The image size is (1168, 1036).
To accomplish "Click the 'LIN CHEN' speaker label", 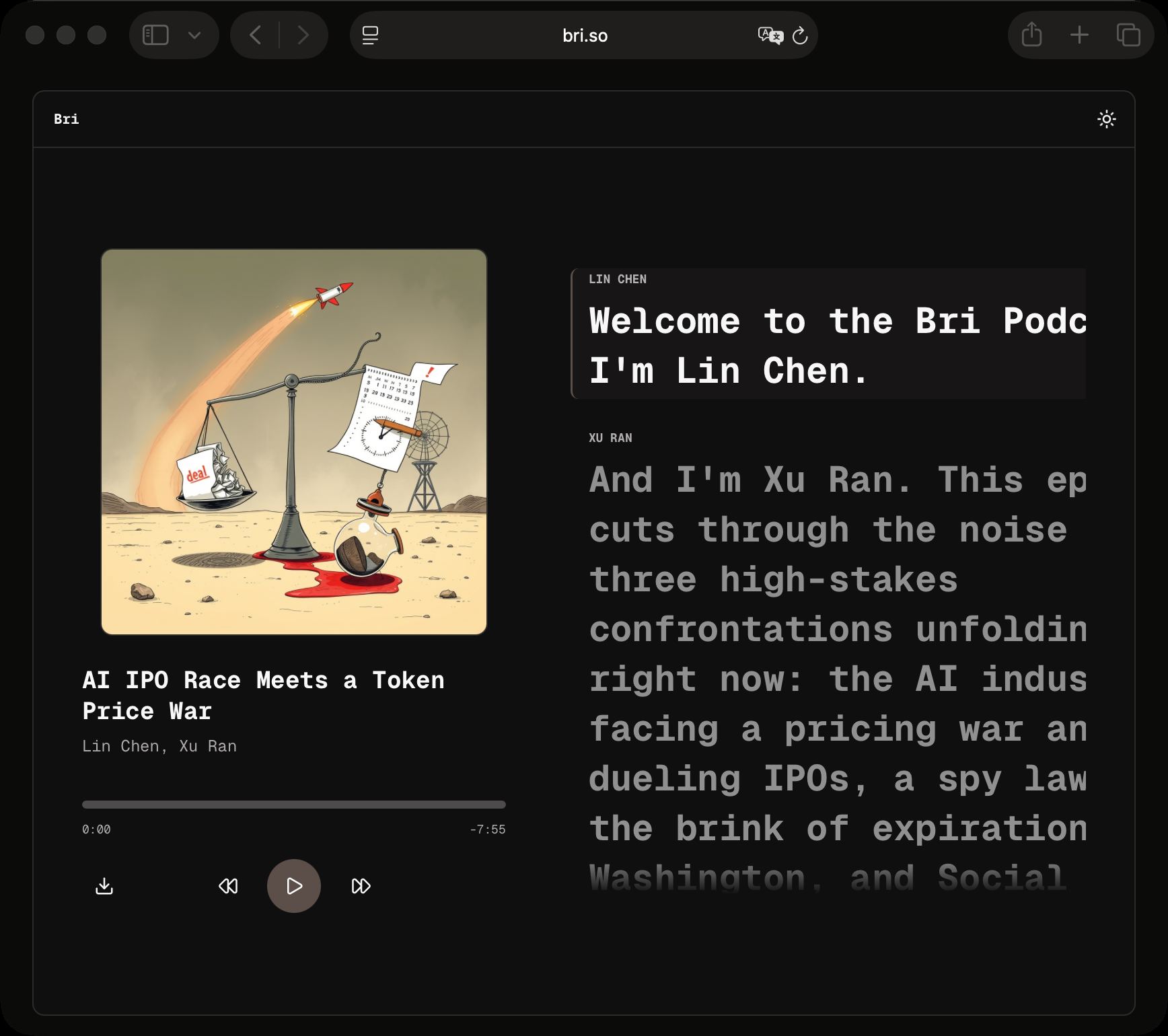I will 618,279.
